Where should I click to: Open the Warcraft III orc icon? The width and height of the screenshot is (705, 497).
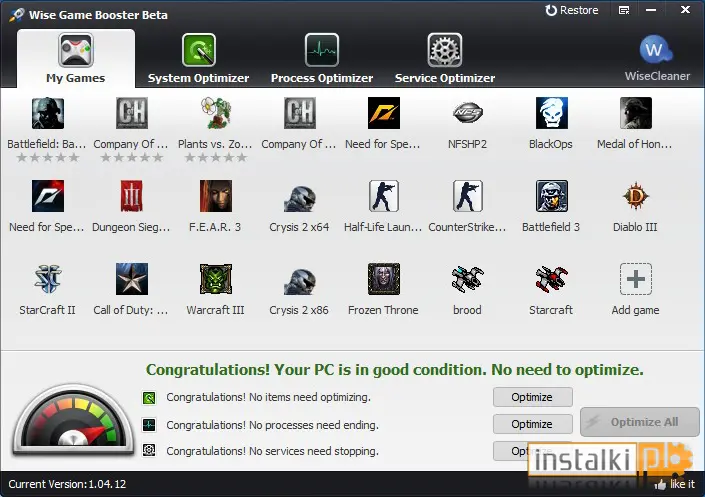tap(215, 279)
